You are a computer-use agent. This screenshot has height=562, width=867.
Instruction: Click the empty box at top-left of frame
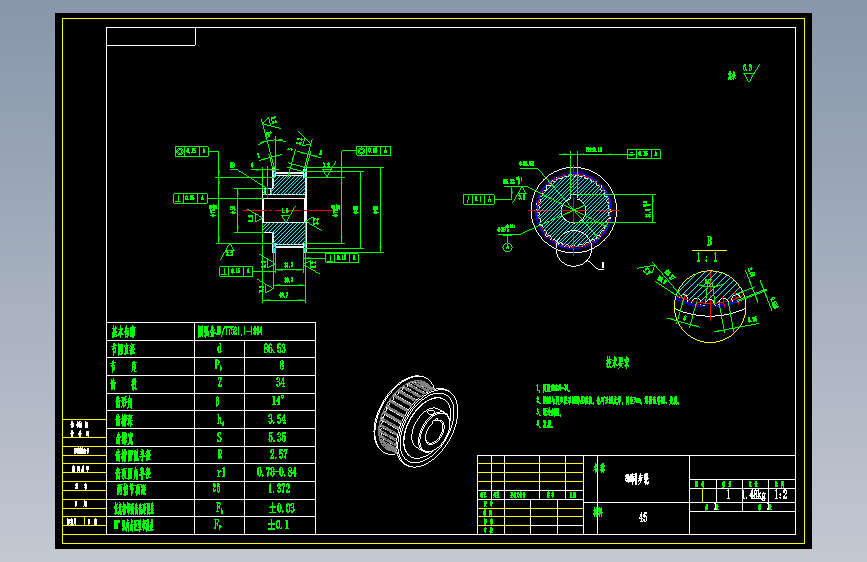(151, 37)
